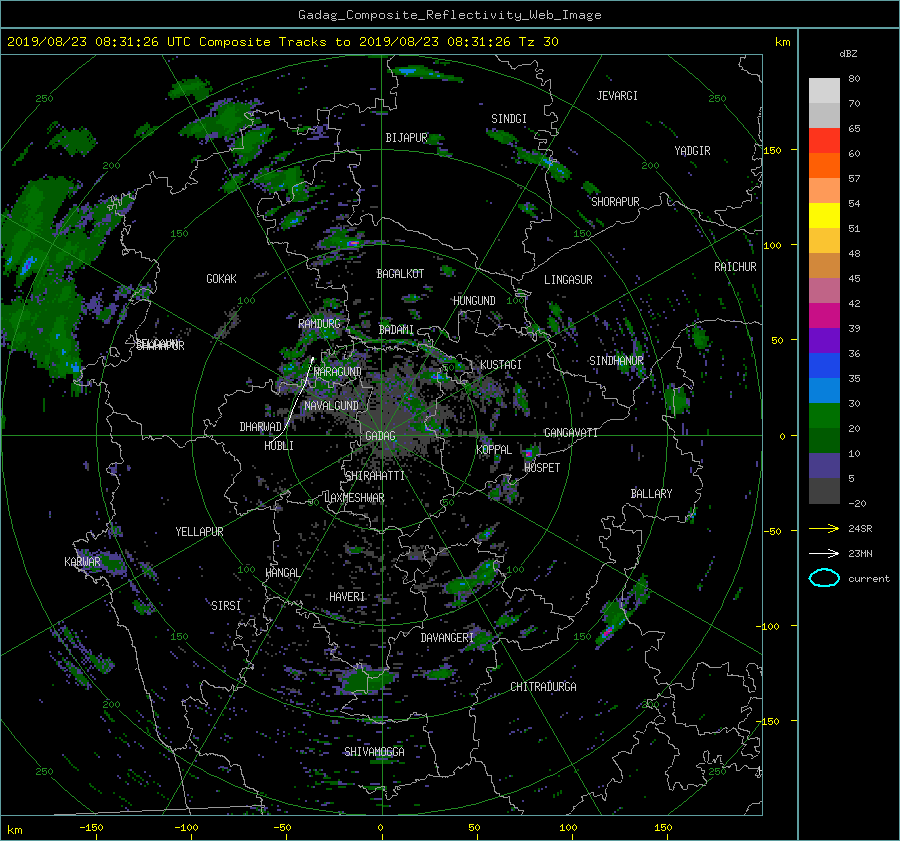Click the blue 35-36 dBZ color swatch
Viewport: 900px width, 841px height.
coord(824,365)
